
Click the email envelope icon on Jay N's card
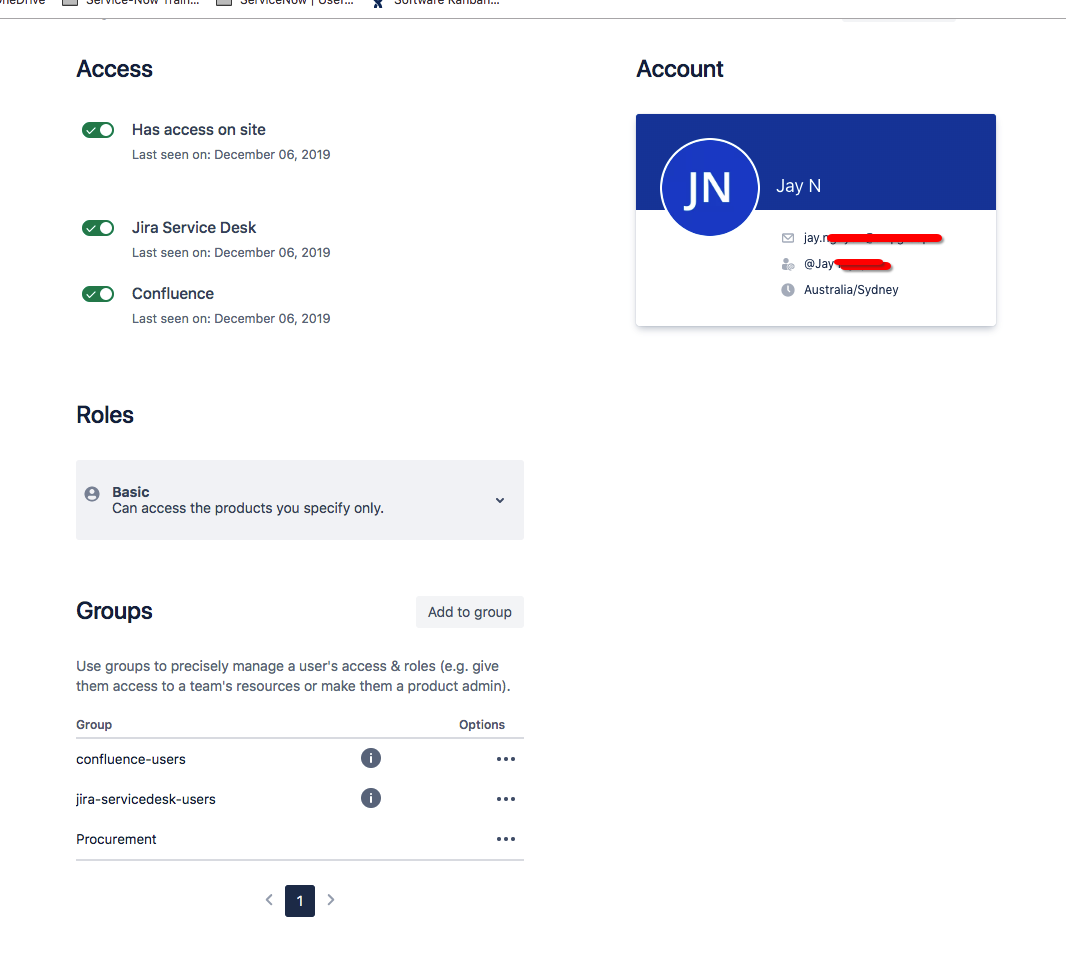[x=786, y=237]
